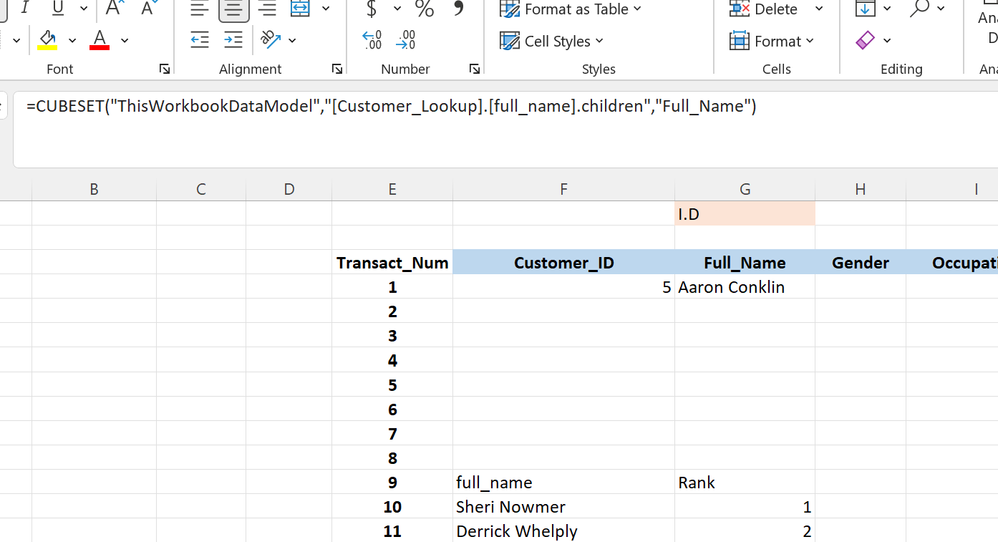Image resolution: width=998 pixels, height=542 pixels.
Task: Decrease the indent
Action: point(200,40)
